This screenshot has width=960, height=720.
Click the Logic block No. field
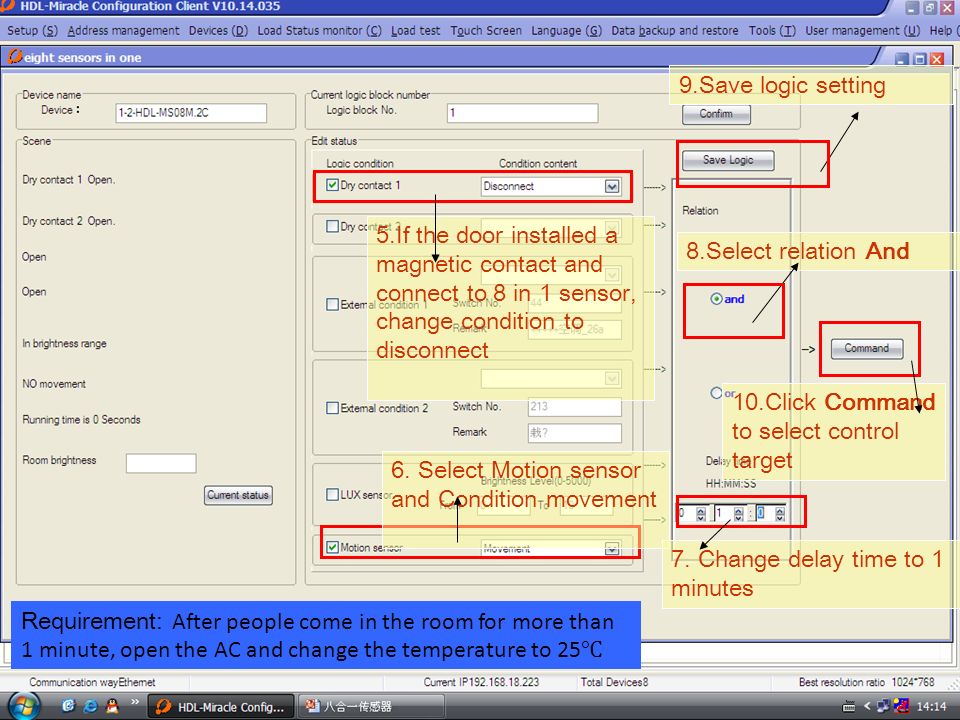tap(522, 113)
